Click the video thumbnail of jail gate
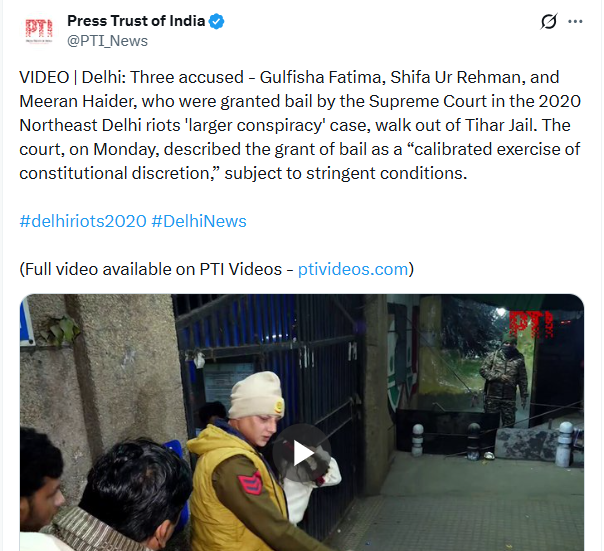604x551 pixels. coord(302,422)
